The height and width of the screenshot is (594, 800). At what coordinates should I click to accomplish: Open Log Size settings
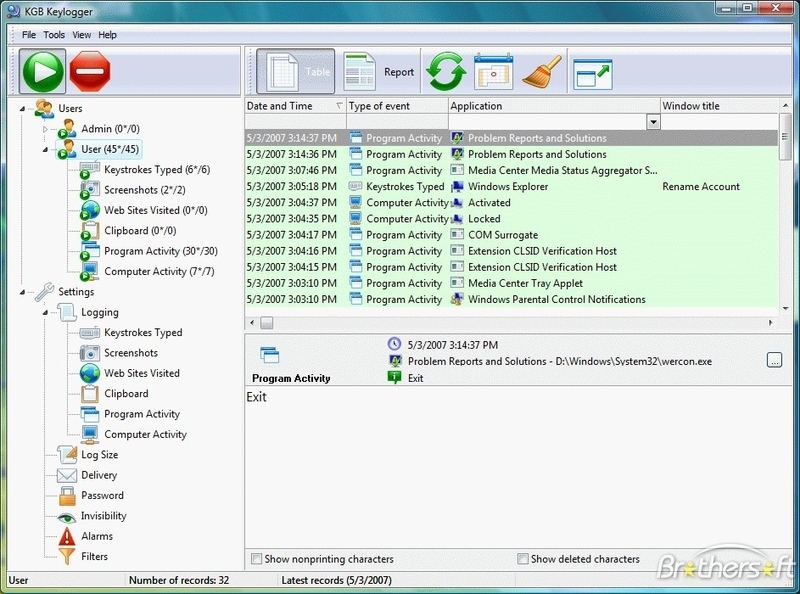(99, 455)
